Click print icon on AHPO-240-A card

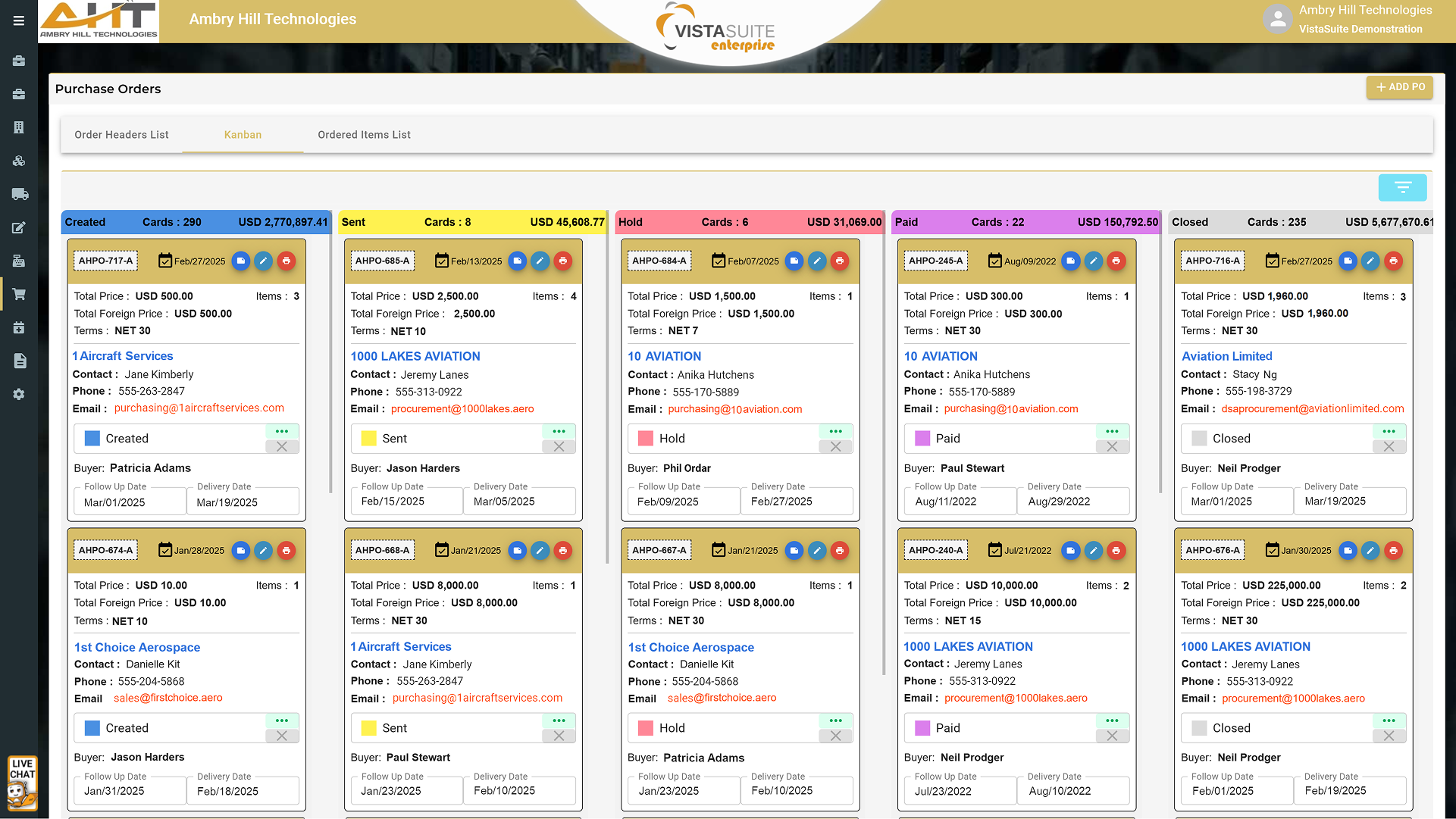pyautogui.click(x=1116, y=550)
